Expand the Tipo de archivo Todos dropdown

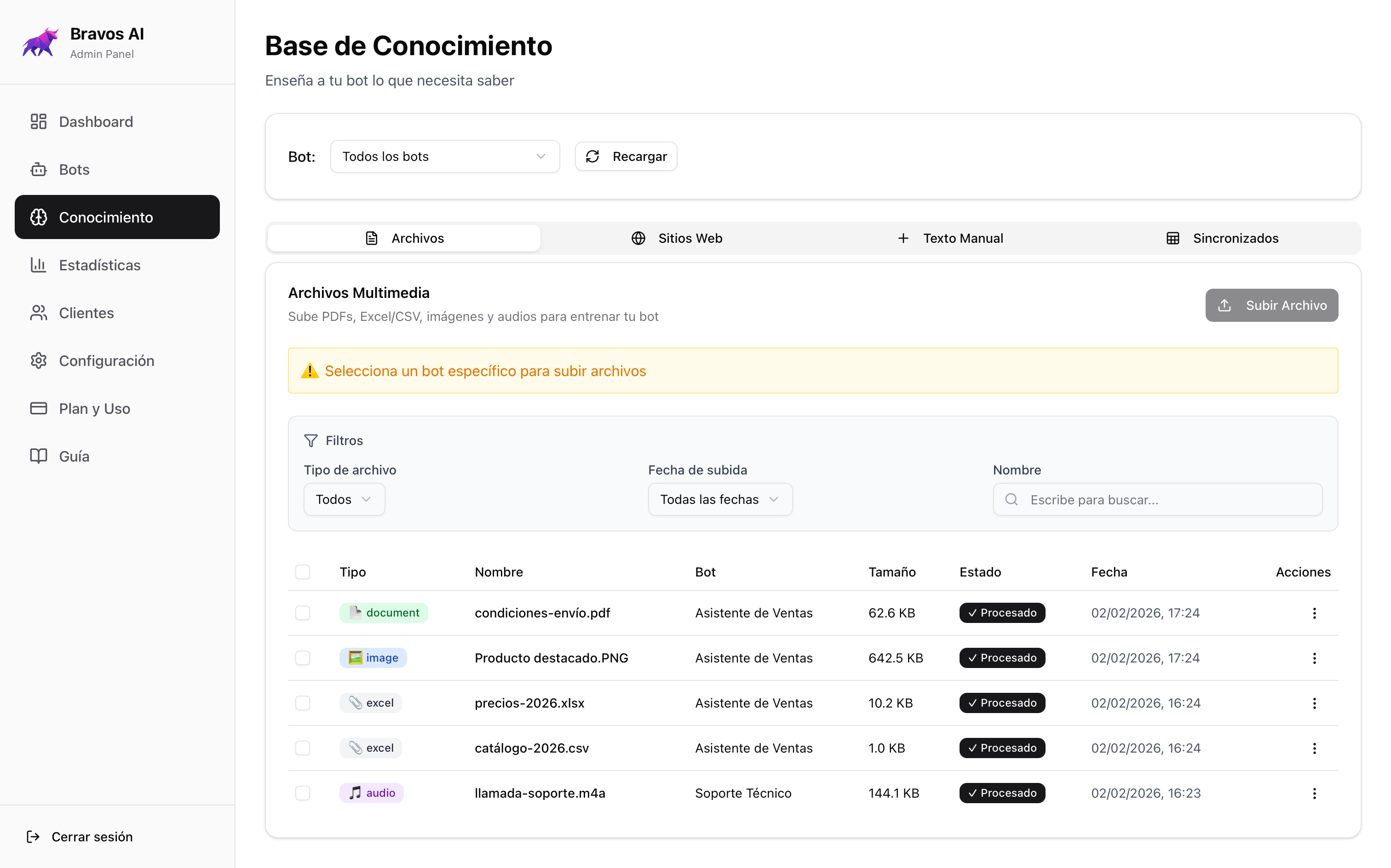(x=344, y=499)
